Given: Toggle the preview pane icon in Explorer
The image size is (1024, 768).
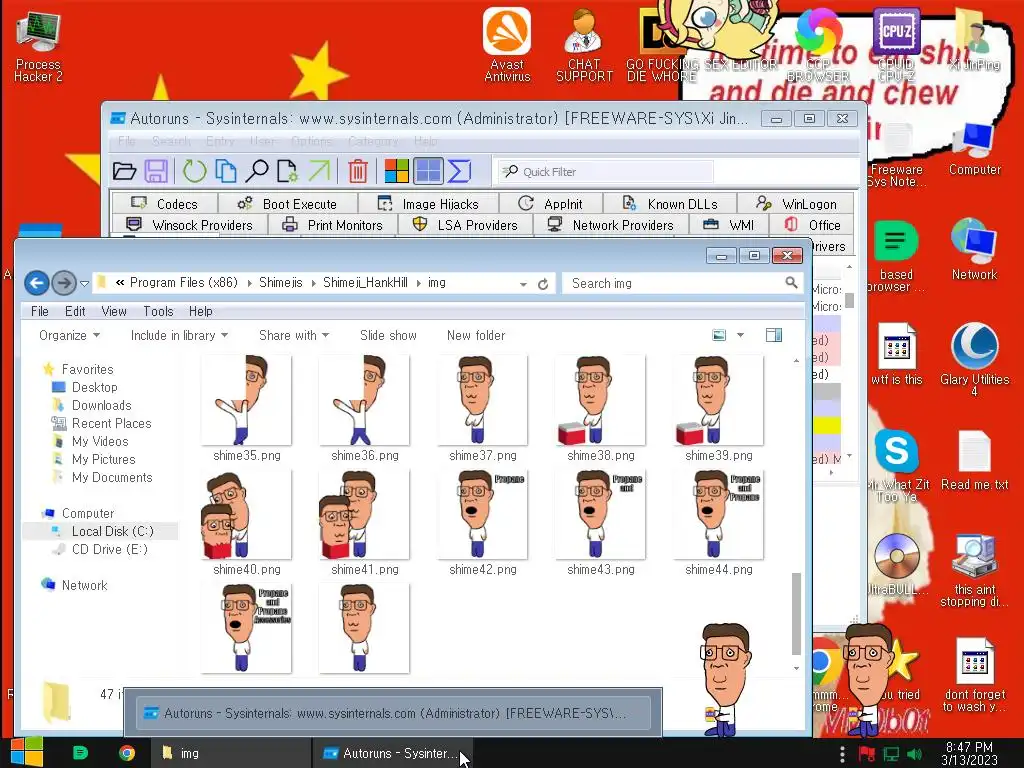Looking at the screenshot, I should pyautogui.click(x=774, y=335).
